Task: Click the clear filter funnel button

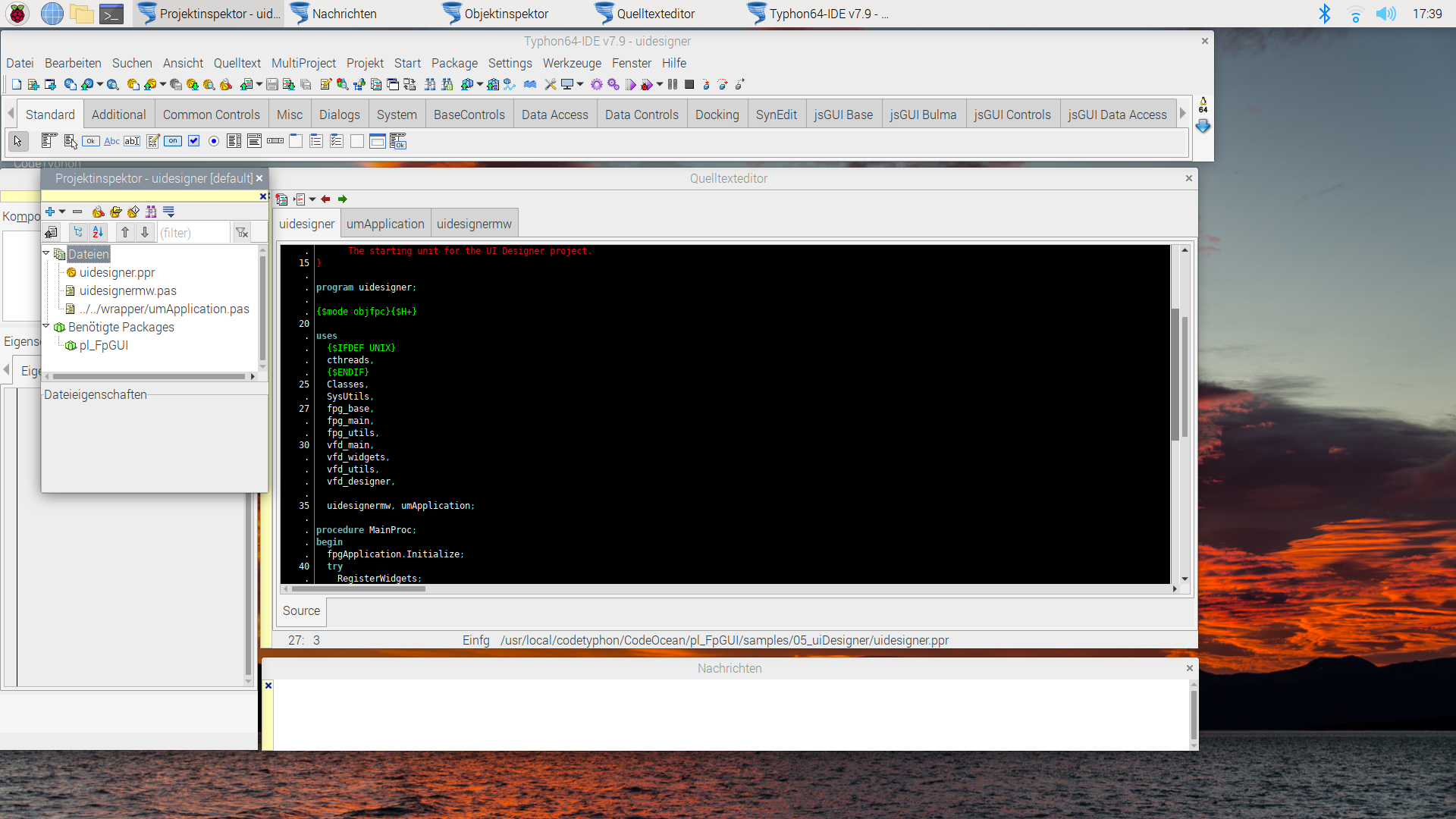Action: click(242, 232)
